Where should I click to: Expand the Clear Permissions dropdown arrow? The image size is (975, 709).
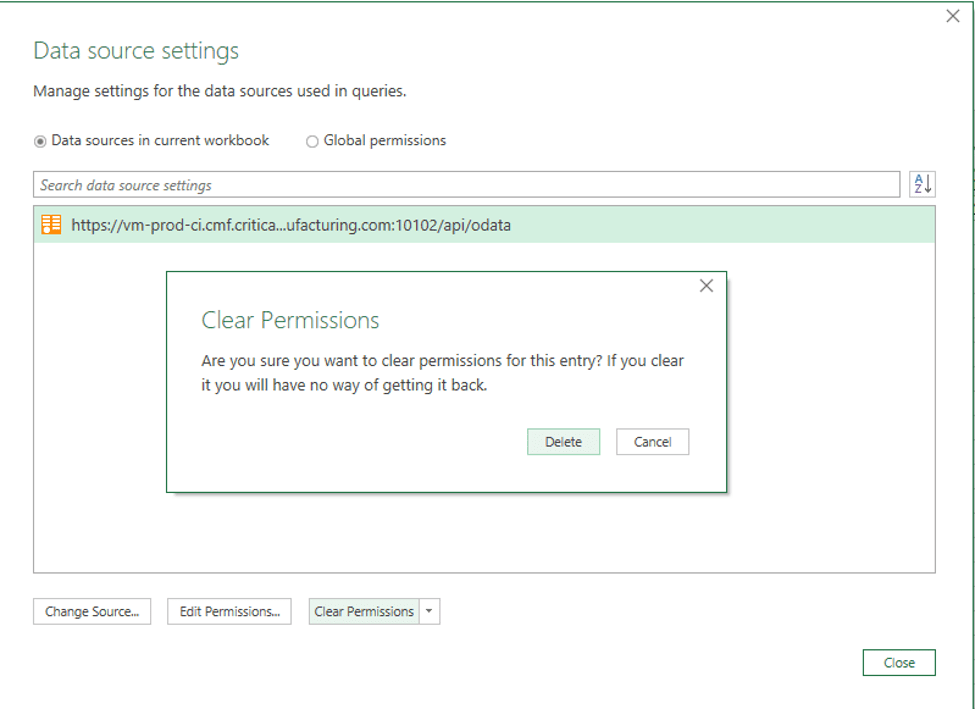(x=429, y=611)
